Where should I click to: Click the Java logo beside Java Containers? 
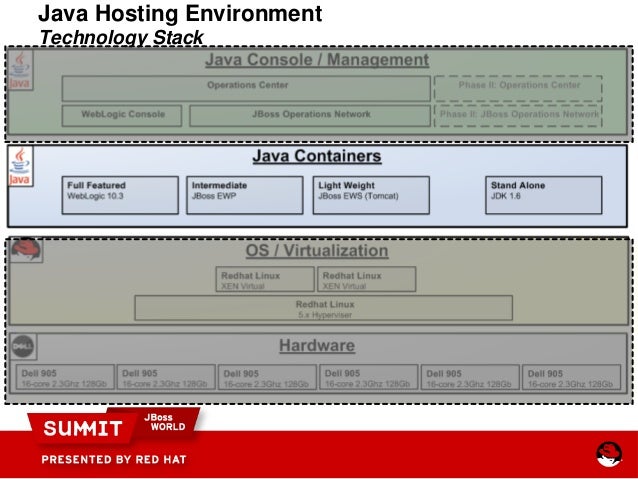coord(20,166)
